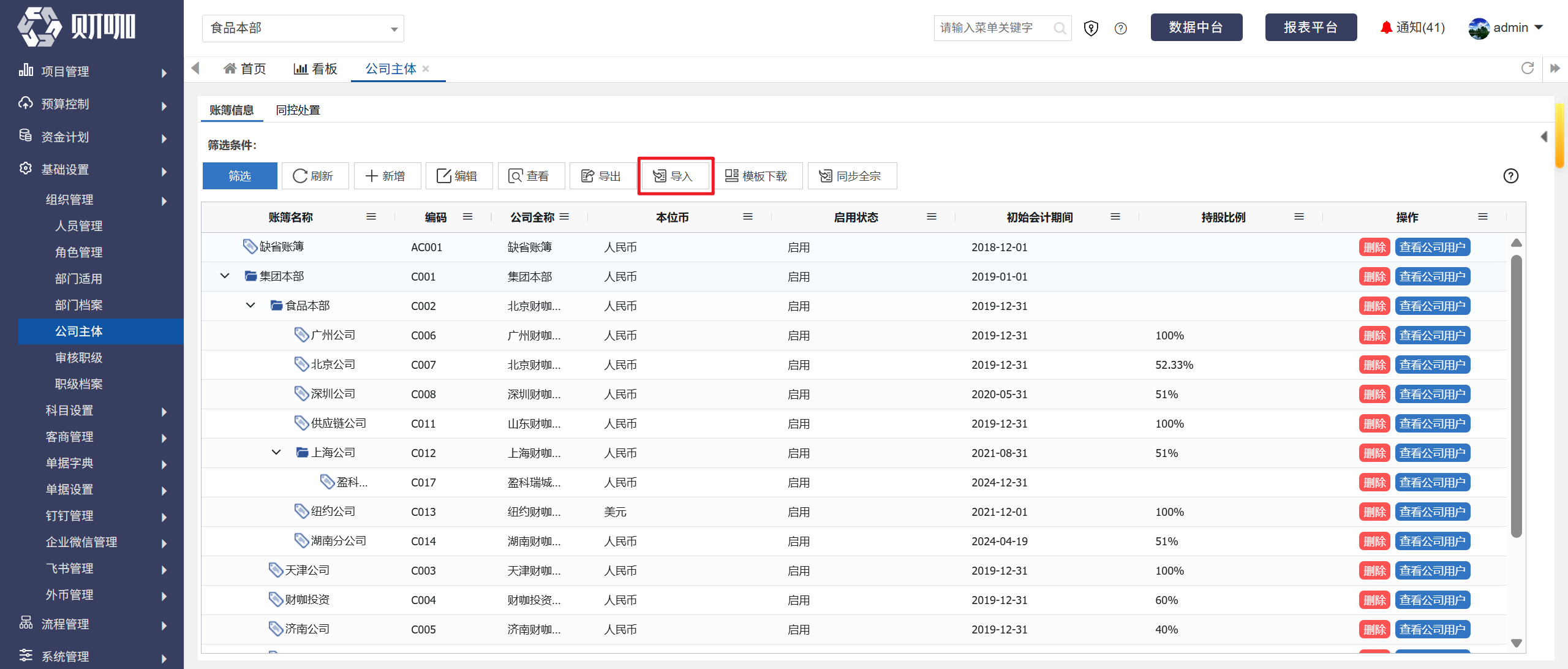Go to the 看板 tab

click(x=315, y=69)
